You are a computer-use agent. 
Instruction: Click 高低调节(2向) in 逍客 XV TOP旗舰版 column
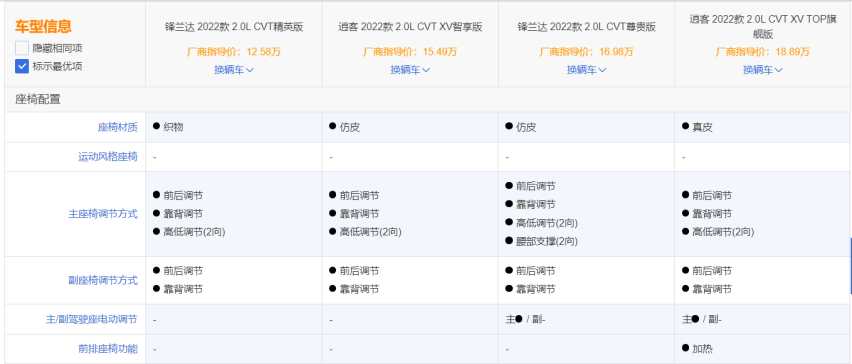point(723,232)
